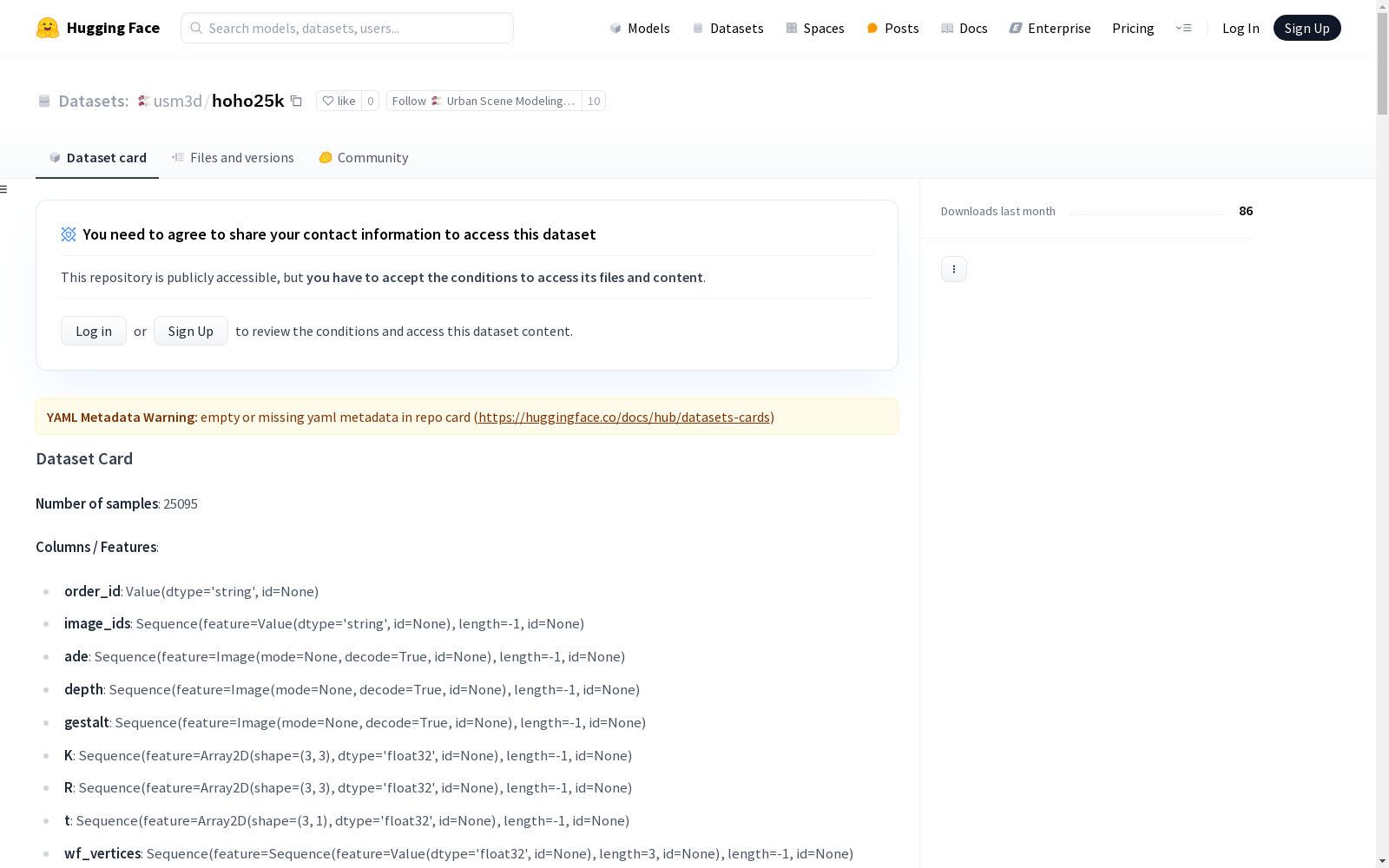Open Models in the top navigation
Image resolution: width=1389 pixels, height=868 pixels.
pos(640,28)
